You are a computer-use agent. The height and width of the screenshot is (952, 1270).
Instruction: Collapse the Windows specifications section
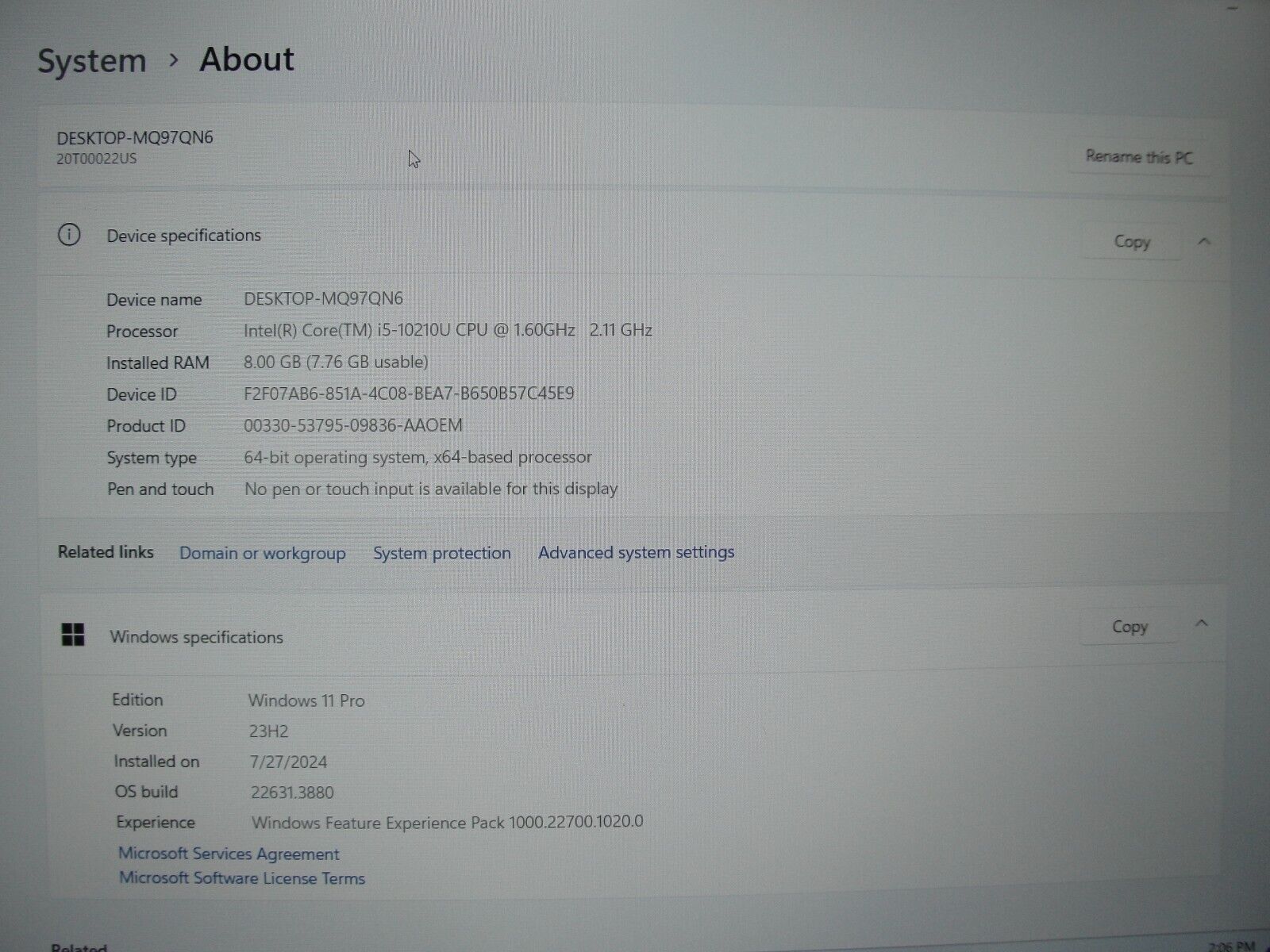(1202, 624)
